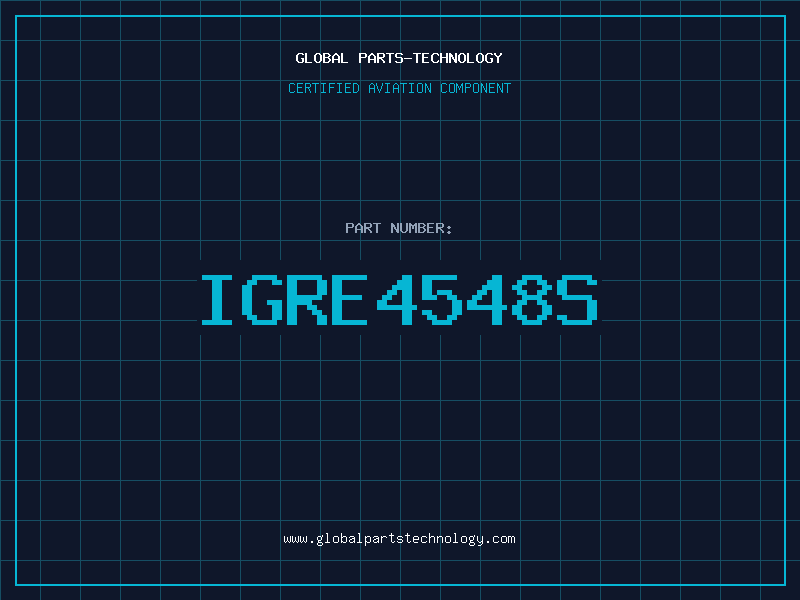The height and width of the screenshot is (600, 800).
Task: Click the GLOBAL PARTS-TECHNOLOGY heading
Action: click(399, 58)
